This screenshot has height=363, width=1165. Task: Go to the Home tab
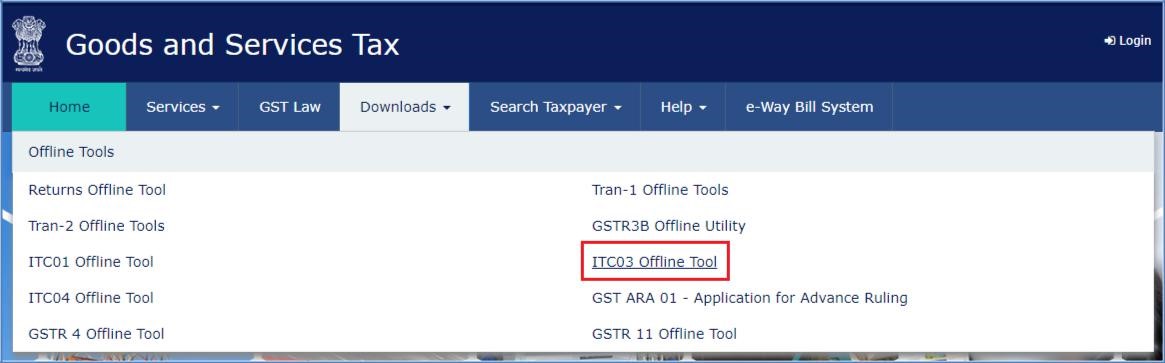click(69, 107)
